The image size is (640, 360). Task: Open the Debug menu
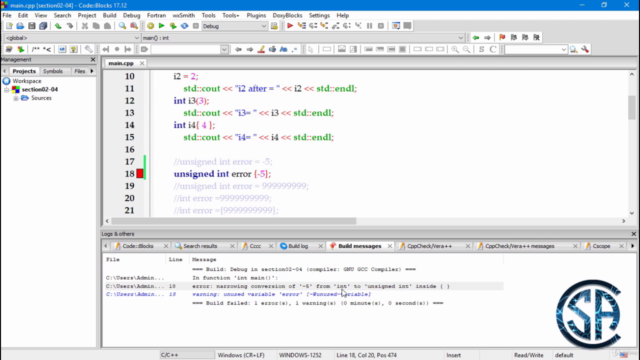(131, 15)
